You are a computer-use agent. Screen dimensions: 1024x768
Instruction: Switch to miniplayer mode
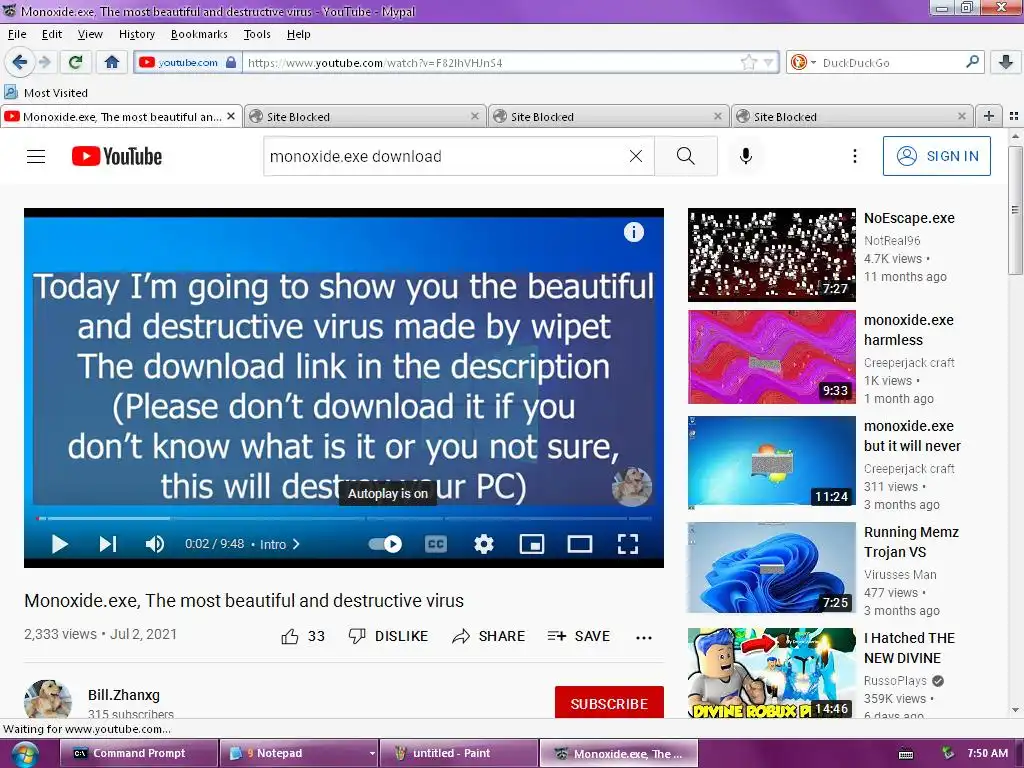pyautogui.click(x=532, y=544)
